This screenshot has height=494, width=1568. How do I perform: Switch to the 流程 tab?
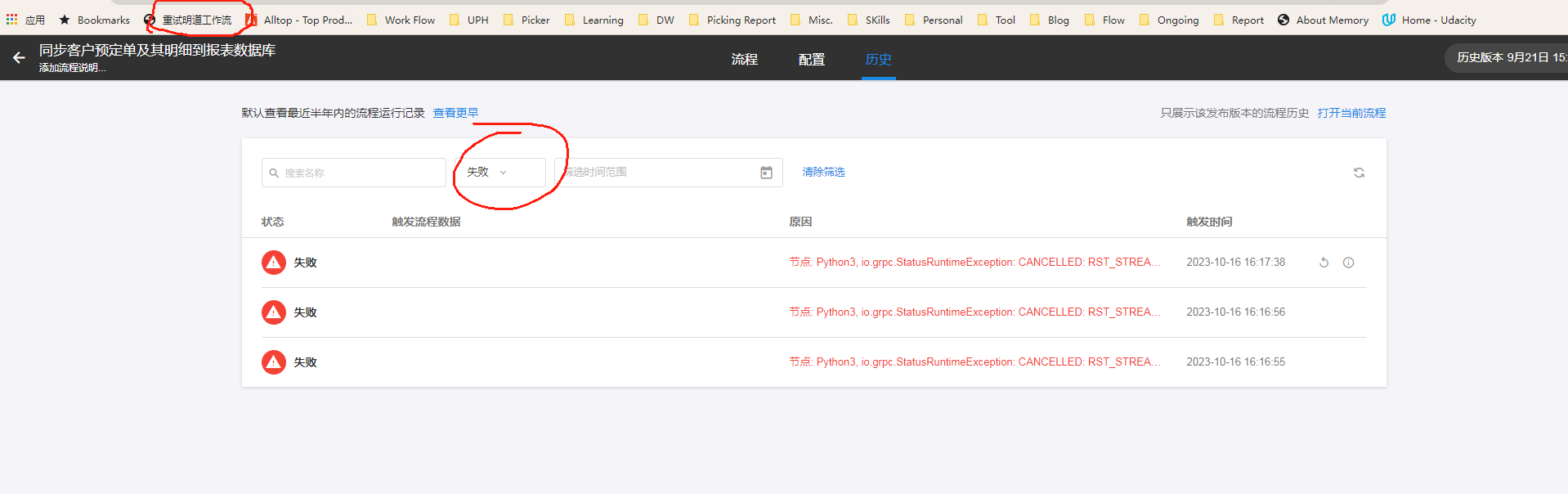(744, 60)
